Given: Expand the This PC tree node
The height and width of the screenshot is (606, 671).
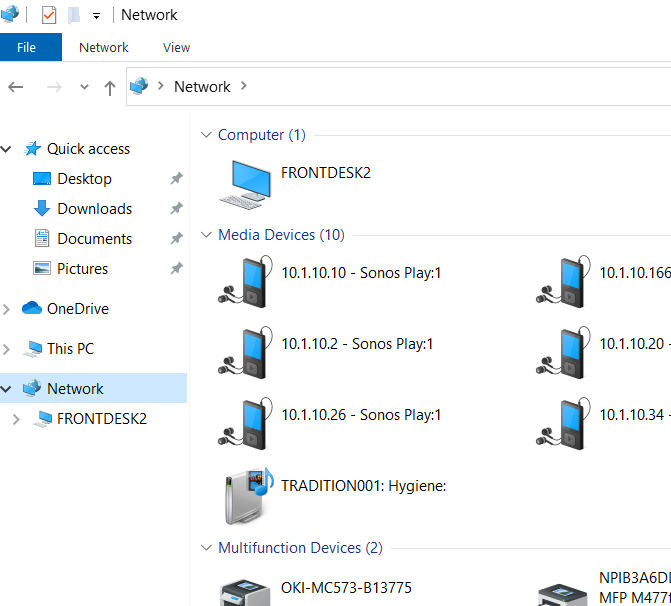Looking at the screenshot, I should pos(6,349).
